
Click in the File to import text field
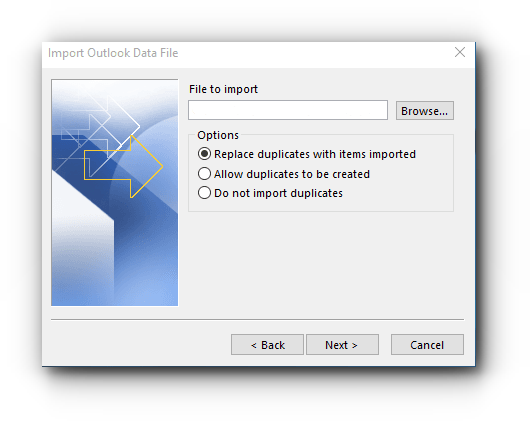pyautogui.click(x=288, y=110)
